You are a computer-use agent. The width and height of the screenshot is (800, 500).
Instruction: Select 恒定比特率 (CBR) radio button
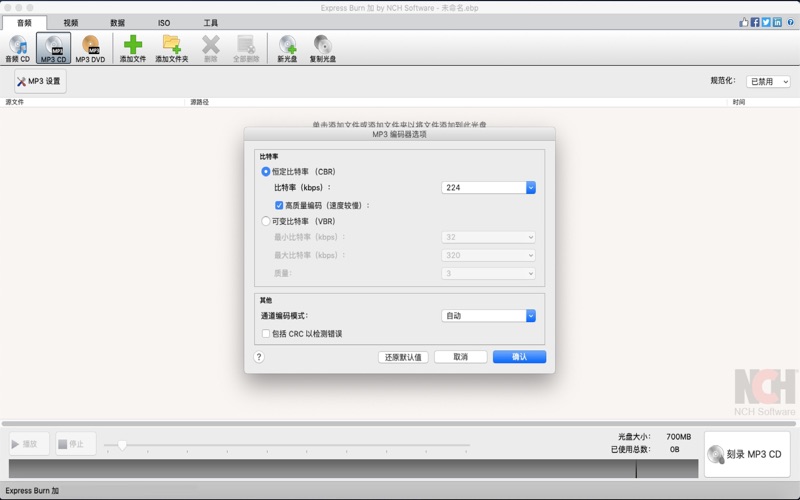(x=266, y=172)
